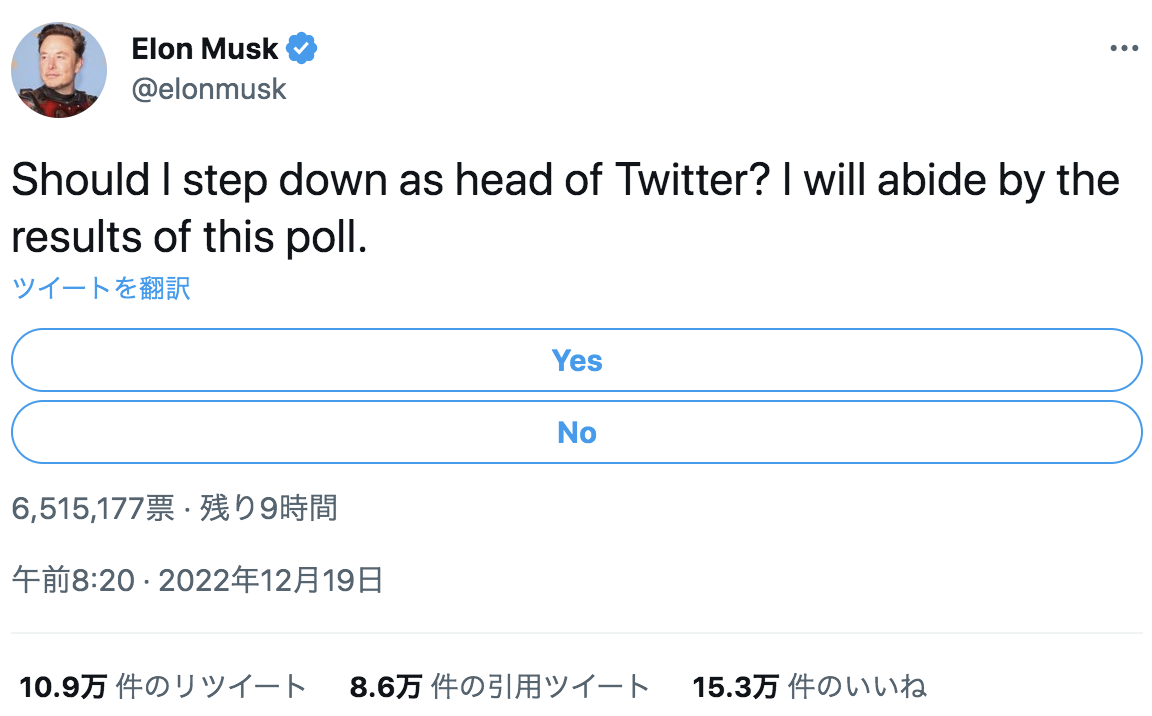Viewport: 1152px width, 716px height.
Task: Click the tweet text about stepping down
Action: pyautogui.click(x=566, y=209)
